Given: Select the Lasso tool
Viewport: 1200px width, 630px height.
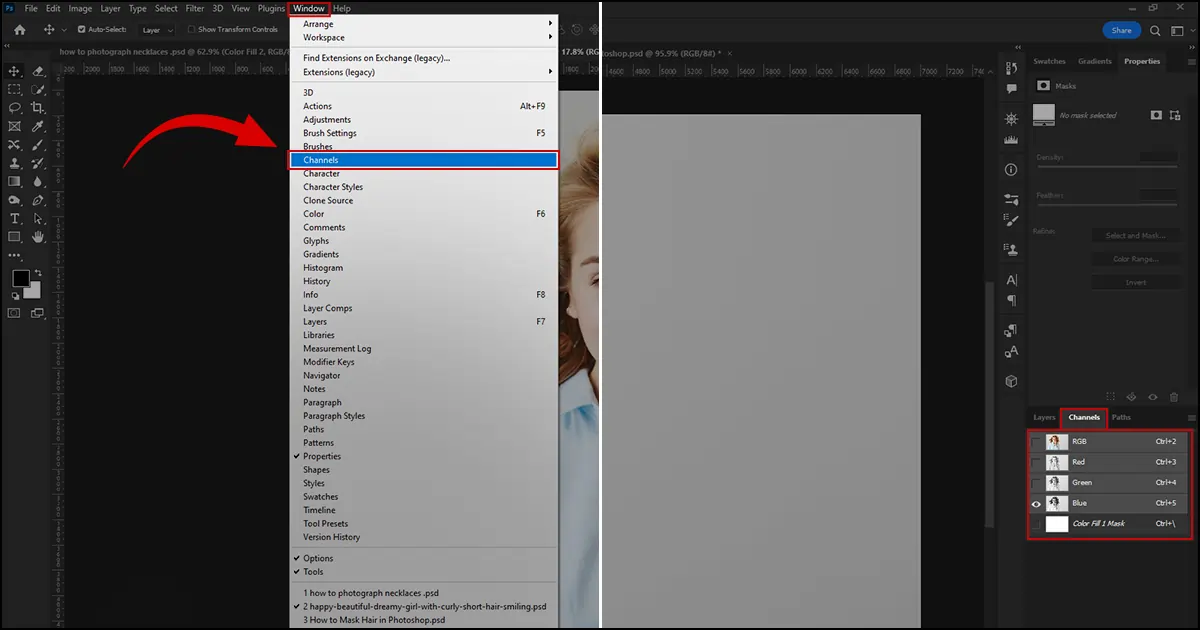Looking at the screenshot, I should coord(14,109).
